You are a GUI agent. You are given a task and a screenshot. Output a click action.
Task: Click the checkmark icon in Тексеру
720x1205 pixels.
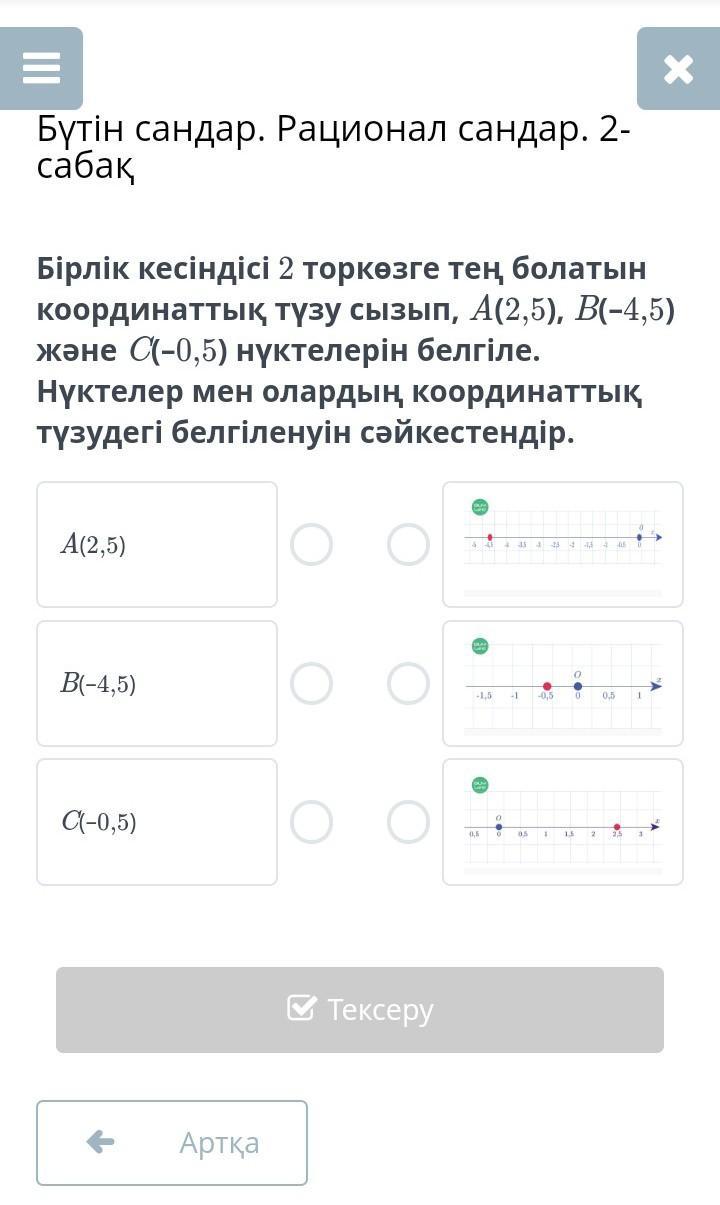(x=302, y=1008)
